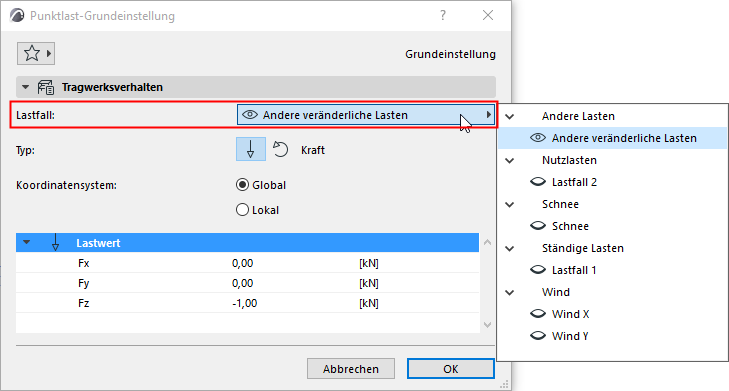Collapse the Schnee group chevron
This screenshot has height=391, width=729.
[510, 204]
